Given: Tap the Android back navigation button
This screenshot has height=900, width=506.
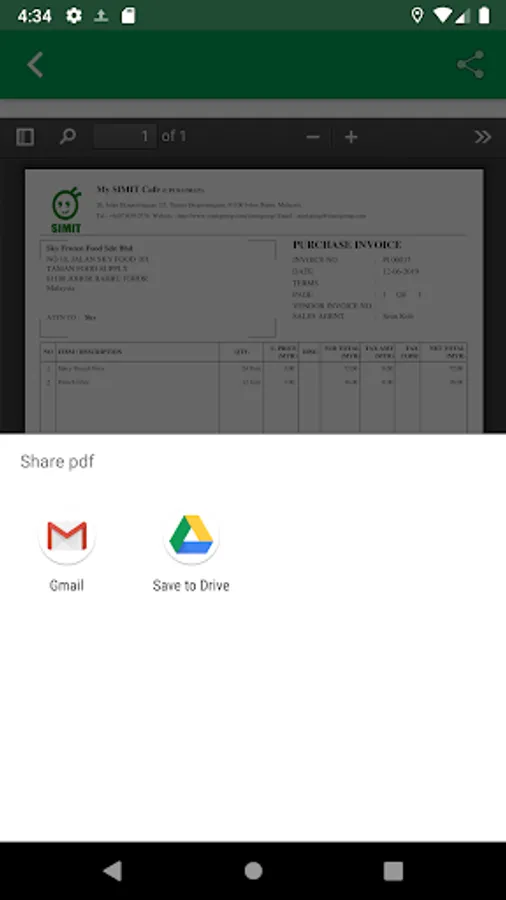Looking at the screenshot, I should 112,871.
